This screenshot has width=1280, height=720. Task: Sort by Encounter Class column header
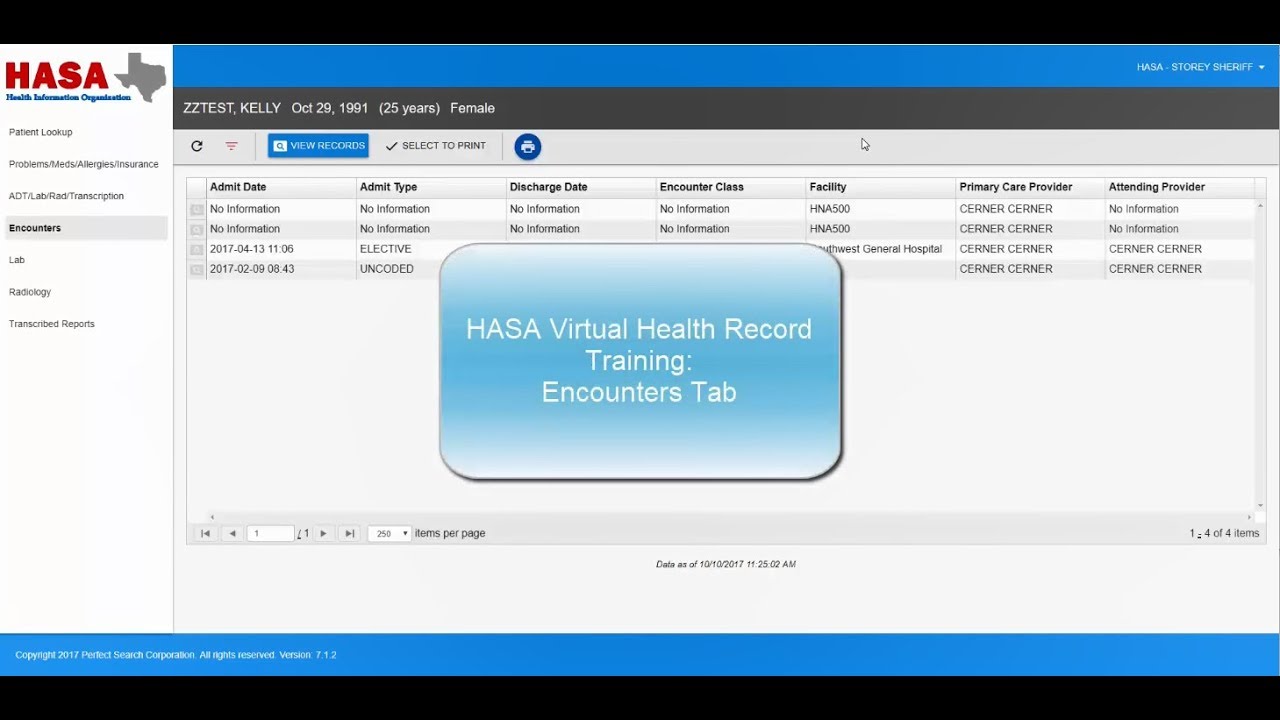[730, 187]
